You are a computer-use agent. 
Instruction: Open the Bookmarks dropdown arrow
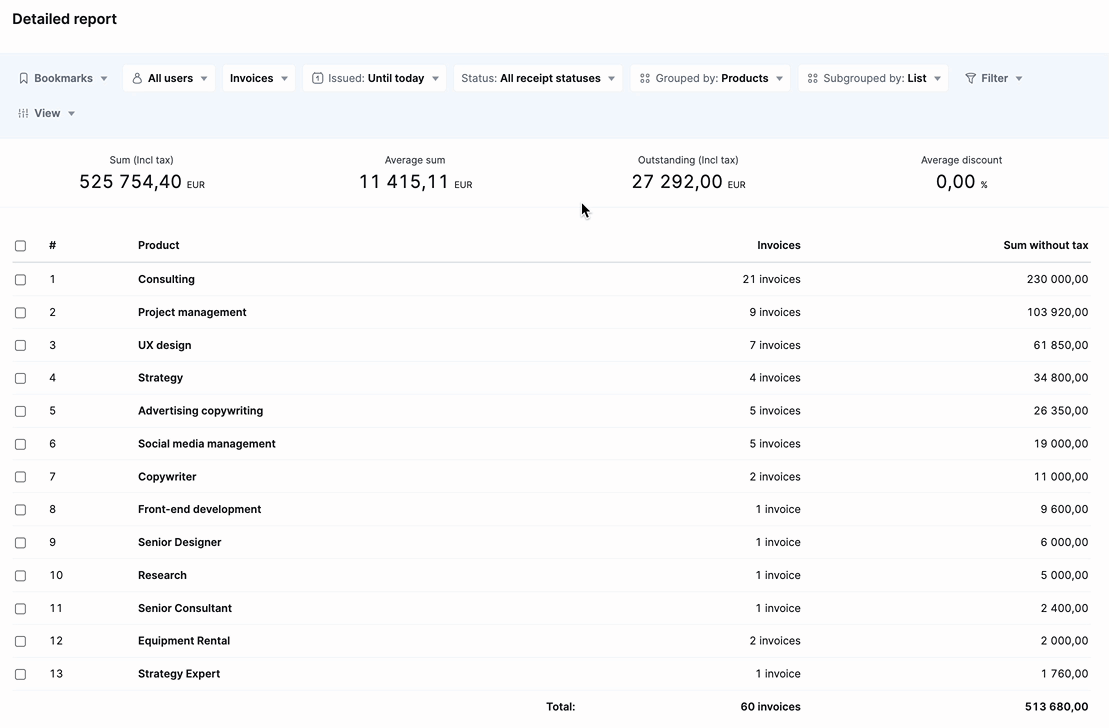point(104,79)
